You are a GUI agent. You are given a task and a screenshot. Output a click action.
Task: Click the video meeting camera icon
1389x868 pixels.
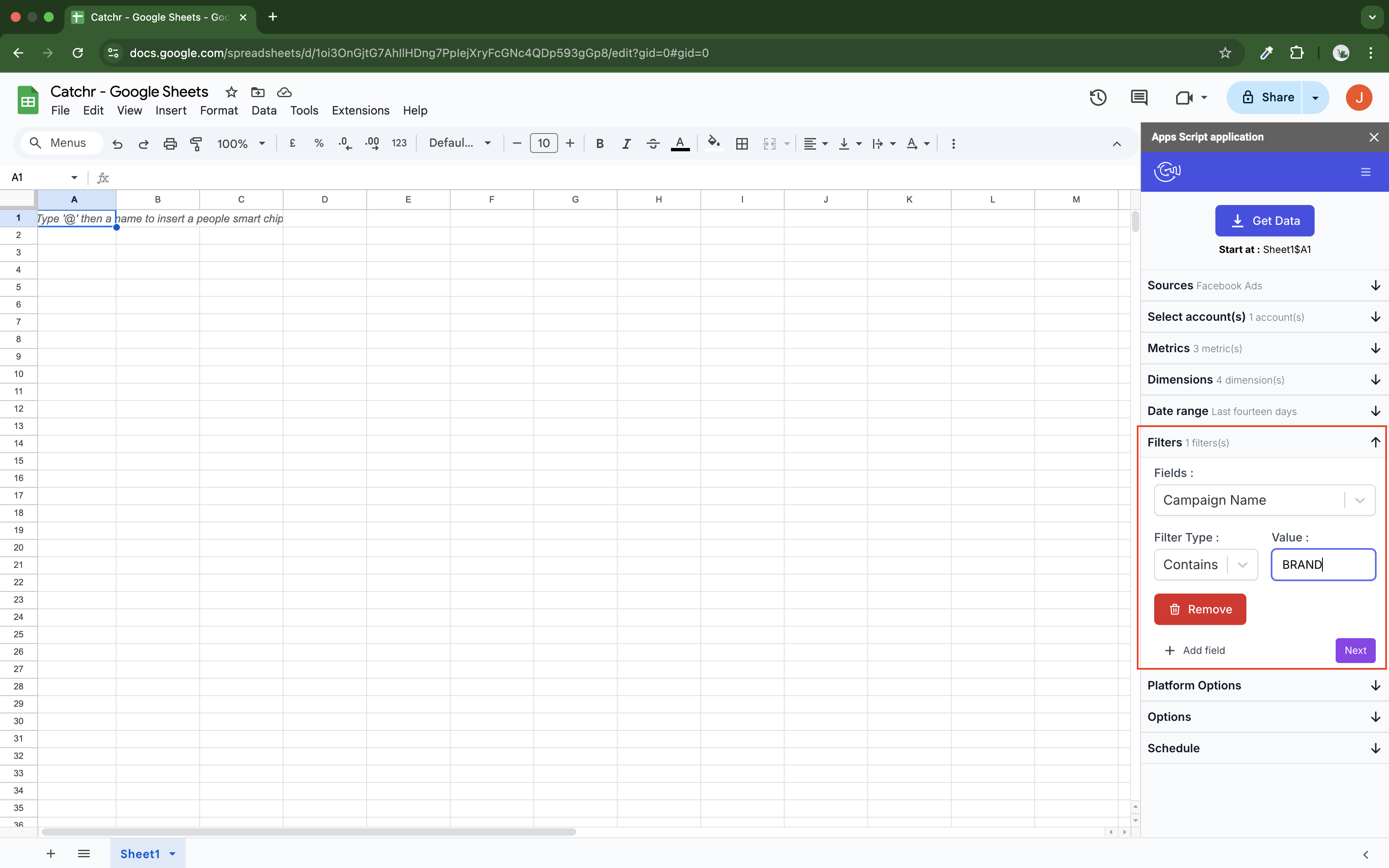point(1184,98)
